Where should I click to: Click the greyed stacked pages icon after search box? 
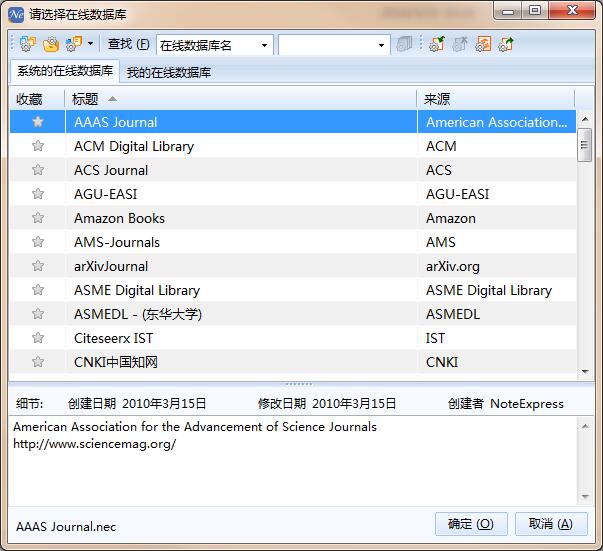pos(404,44)
